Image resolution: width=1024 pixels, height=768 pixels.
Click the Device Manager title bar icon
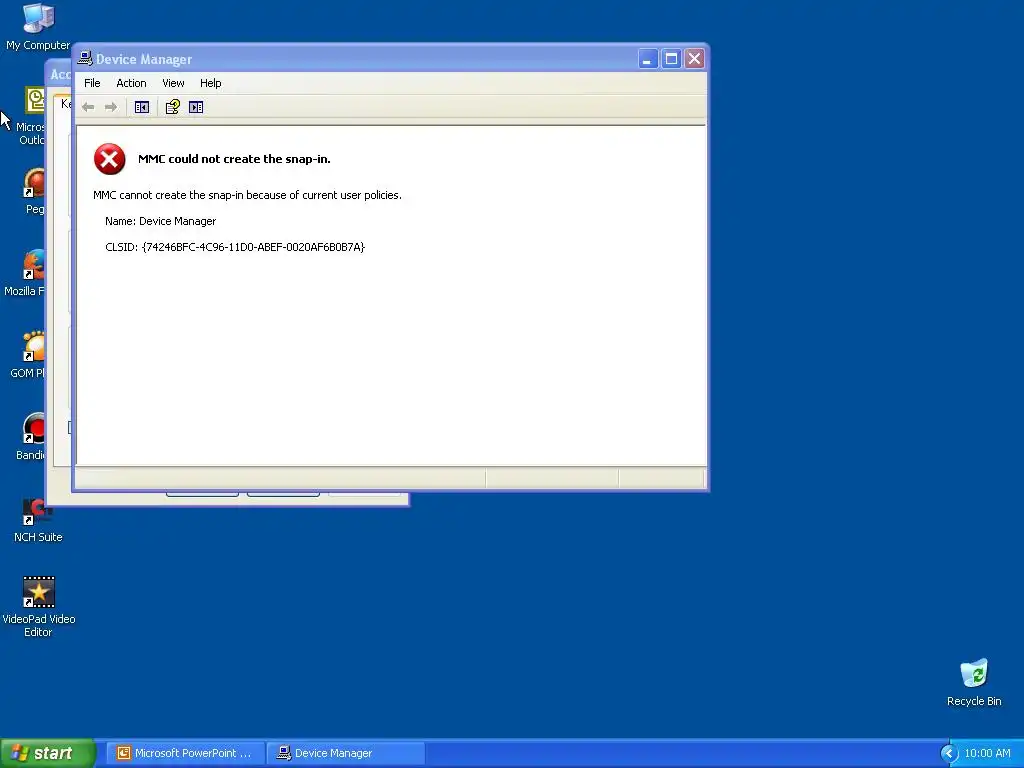tap(85, 59)
